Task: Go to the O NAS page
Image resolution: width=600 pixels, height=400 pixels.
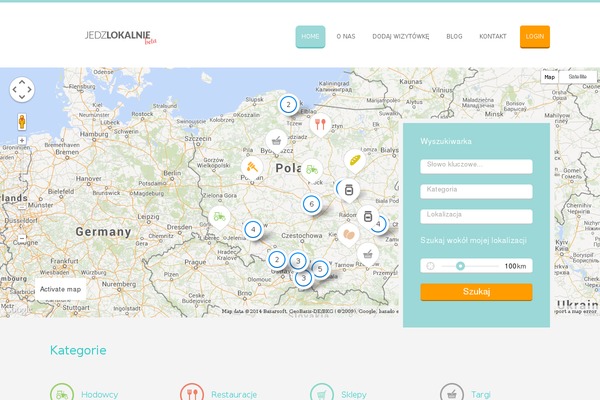Action: [x=346, y=36]
